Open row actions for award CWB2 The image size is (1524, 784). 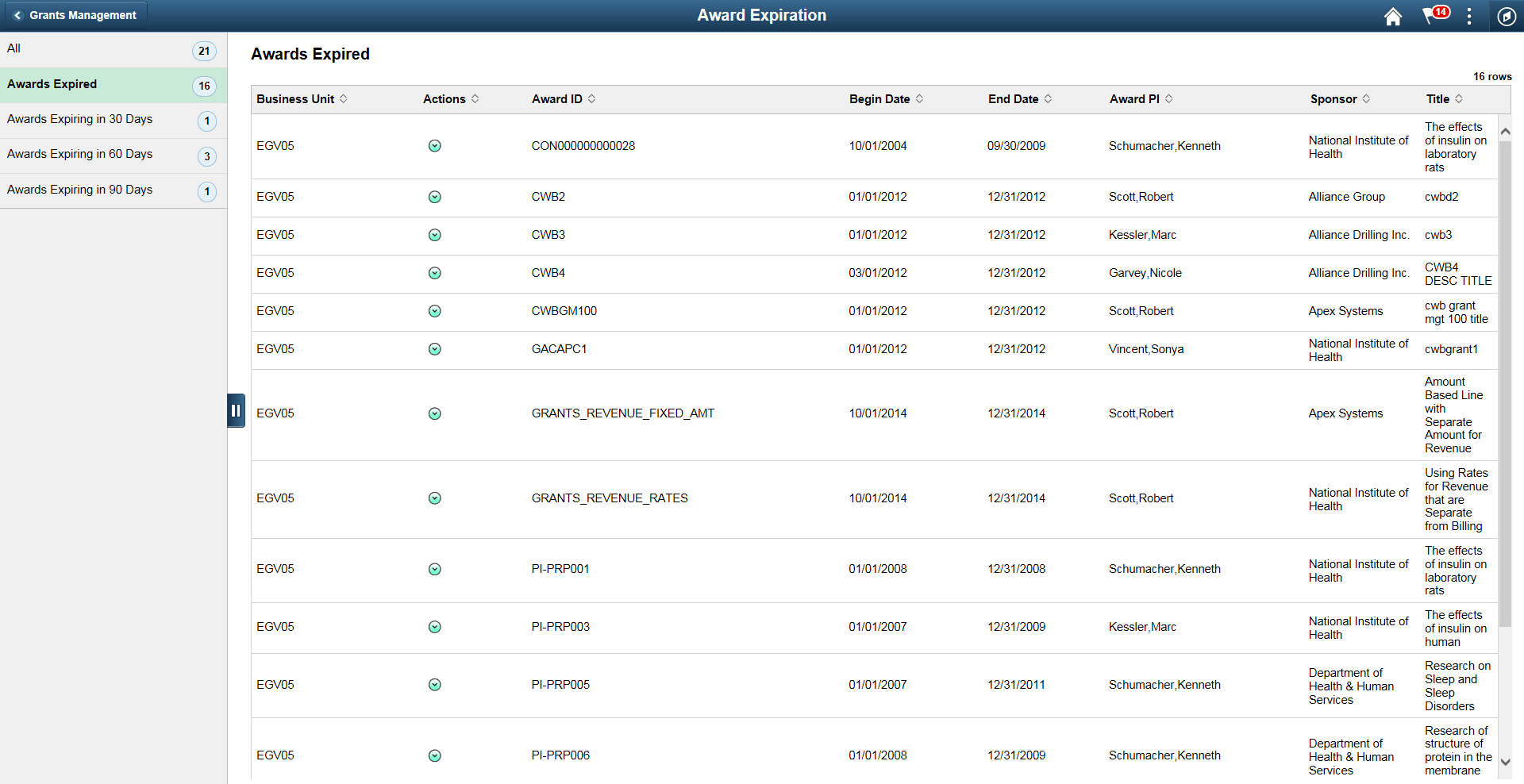click(435, 197)
